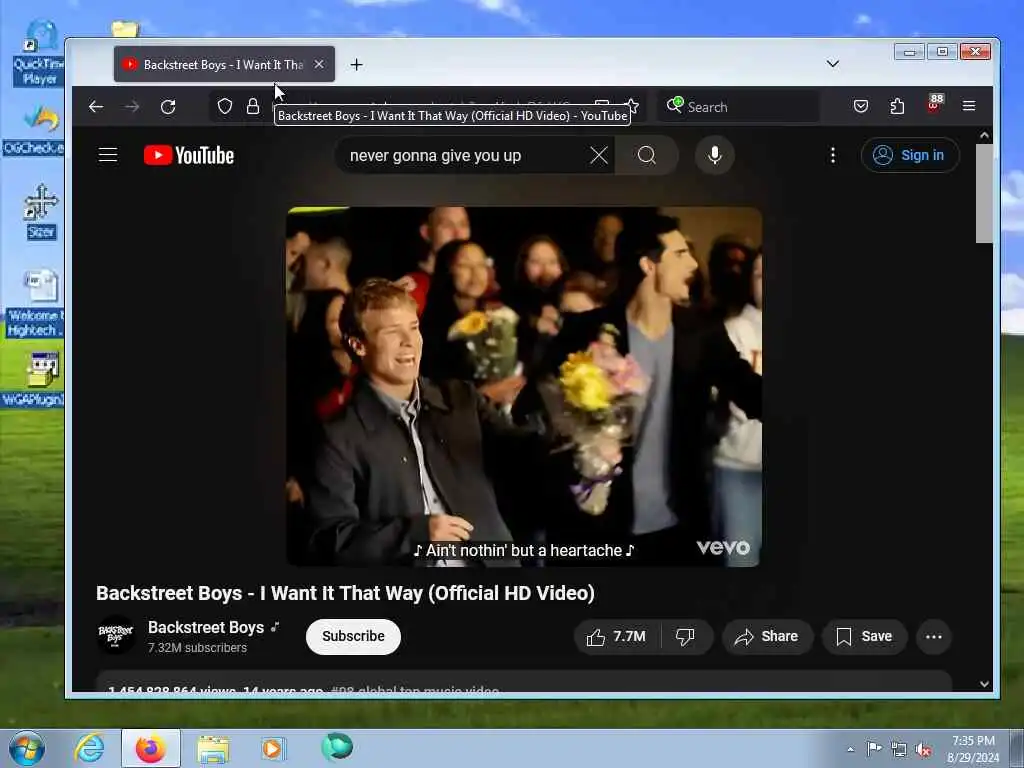Like the video with 7.7M likes
The image size is (1024, 768).
coord(617,637)
